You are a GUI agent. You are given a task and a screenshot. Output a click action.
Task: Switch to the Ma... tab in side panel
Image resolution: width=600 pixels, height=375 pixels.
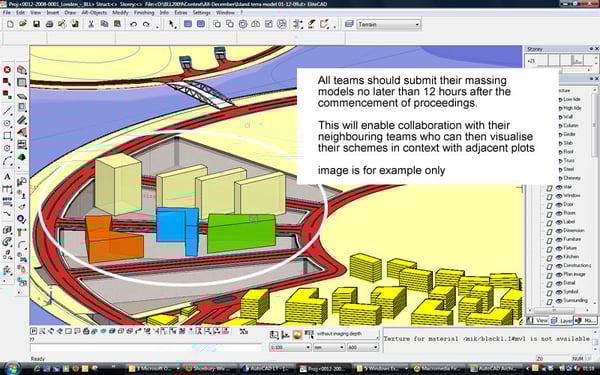[x=585, y=321]
